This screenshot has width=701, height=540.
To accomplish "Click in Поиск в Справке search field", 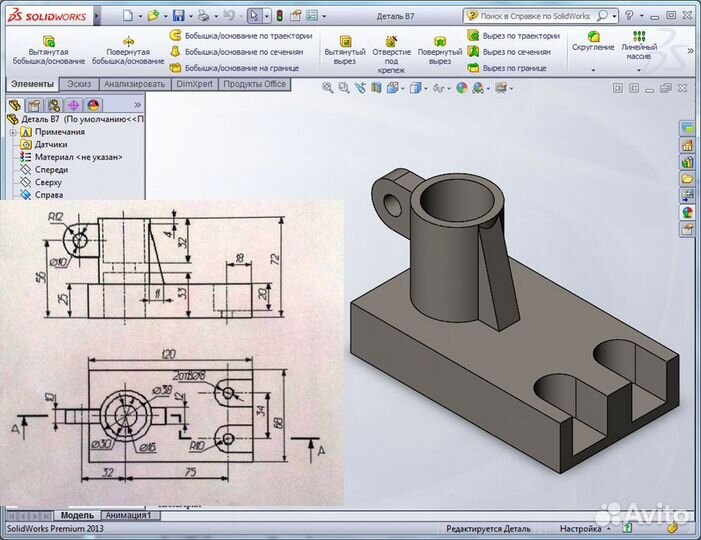I will tap(535, 16).
